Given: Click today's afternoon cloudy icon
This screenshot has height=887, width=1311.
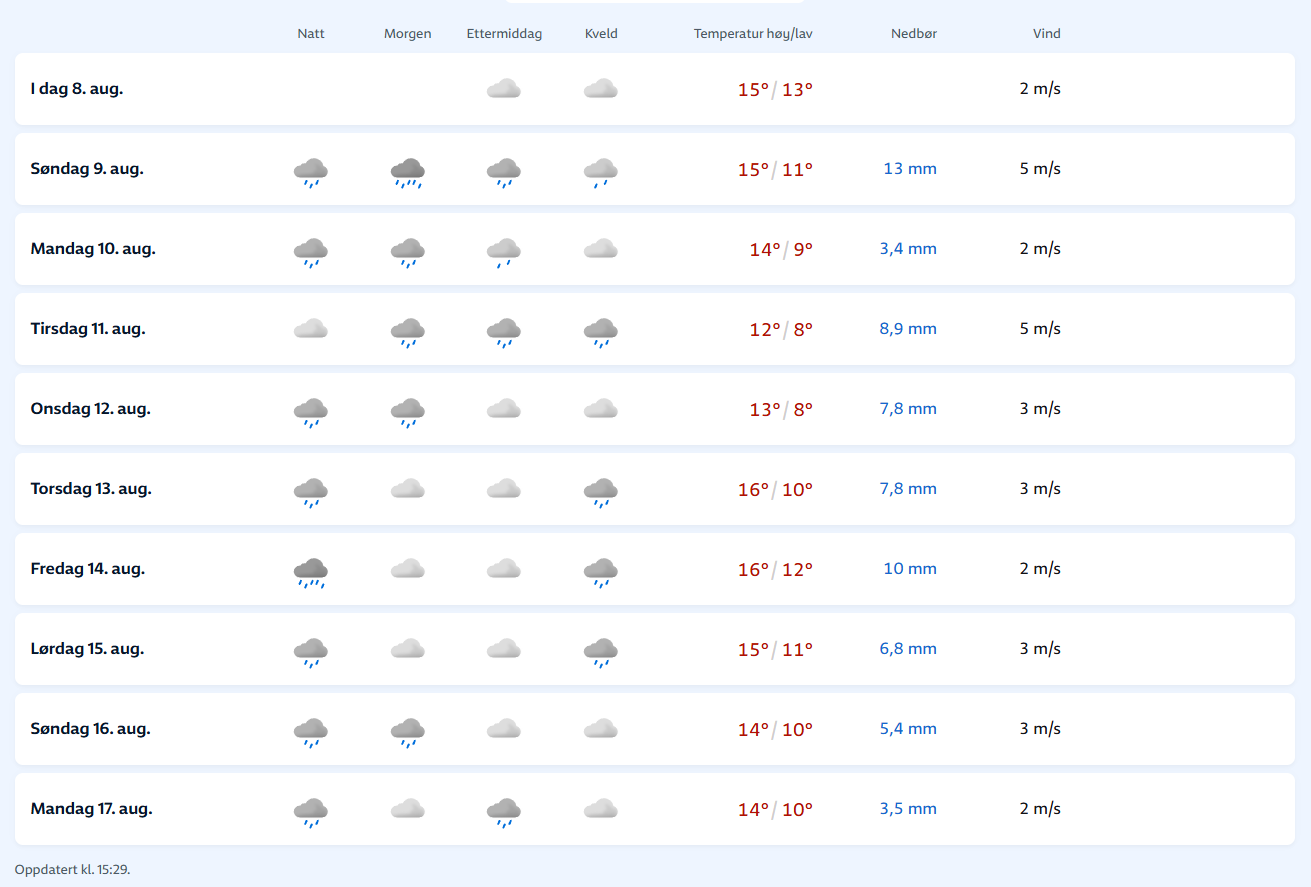Looking at the screenshot, I should click(504, 89).
